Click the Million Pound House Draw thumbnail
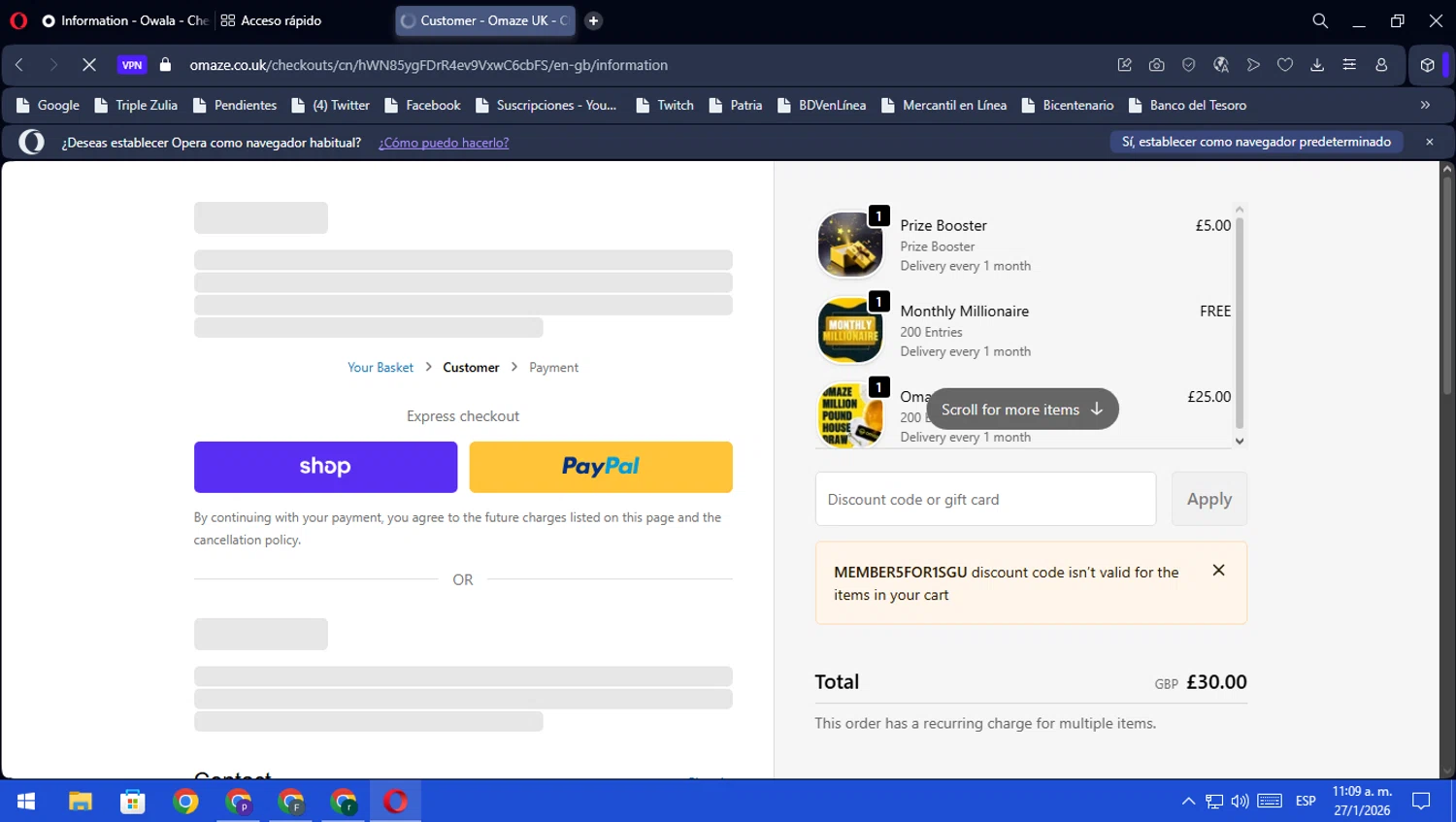1456x822 pixels. tap(849, 415)
